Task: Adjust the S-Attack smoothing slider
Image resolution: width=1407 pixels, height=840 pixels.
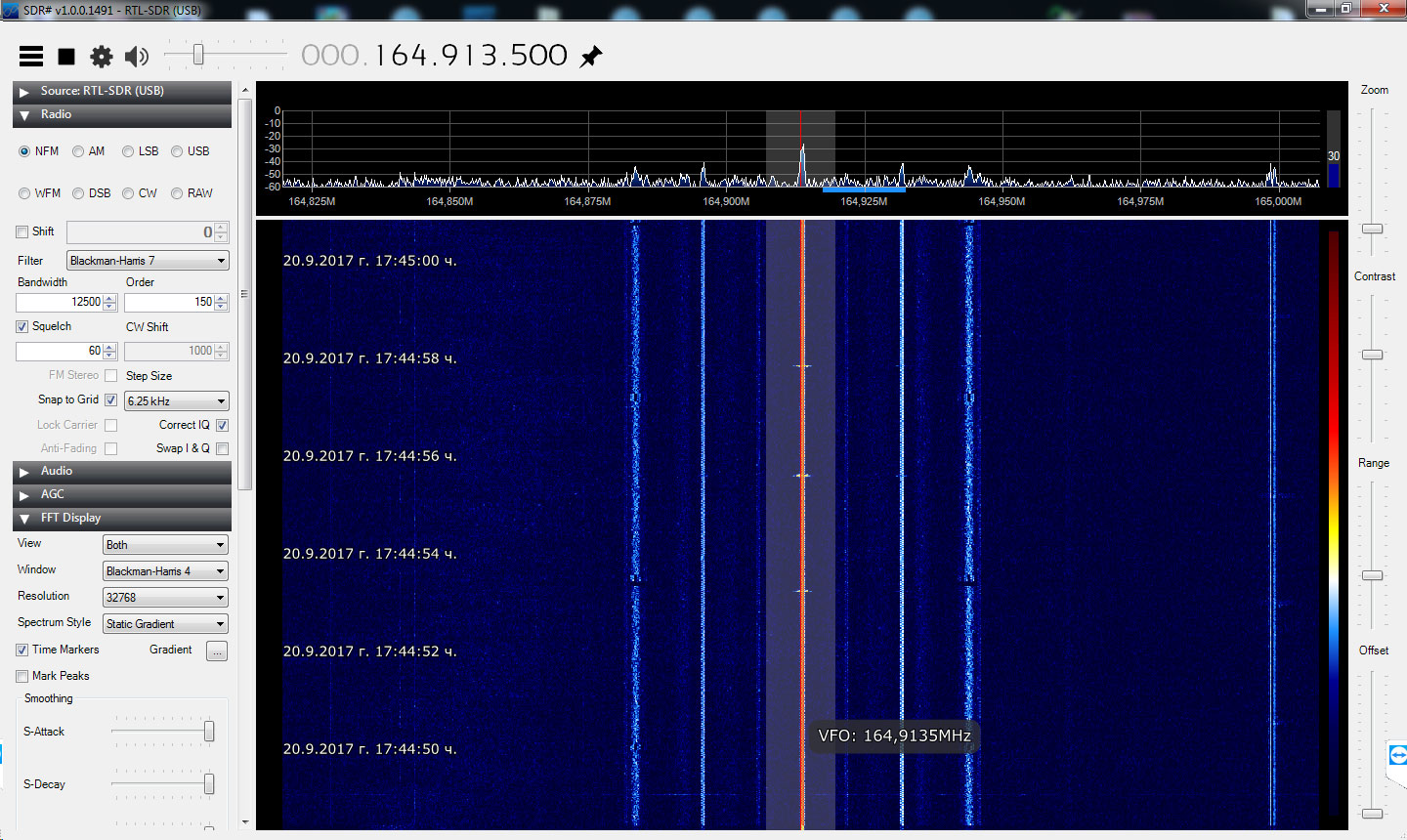Action: (x=209, y=732)
